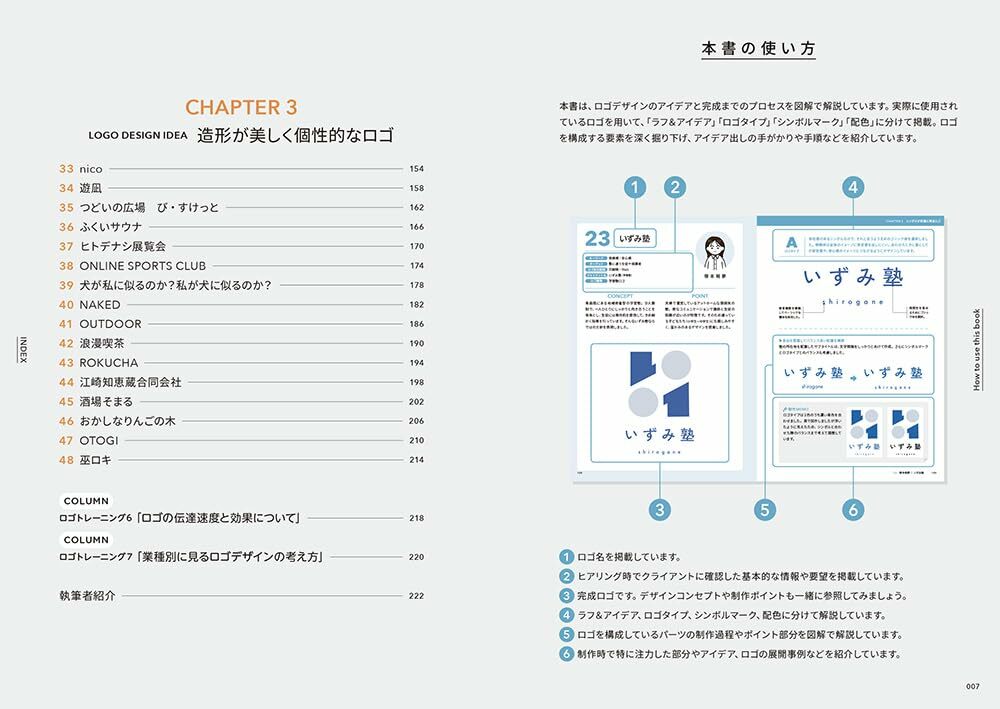Open contents entry 37 ヒトデナシ展覧会
The image size is (1000, 709).
[x=241, y=246]
